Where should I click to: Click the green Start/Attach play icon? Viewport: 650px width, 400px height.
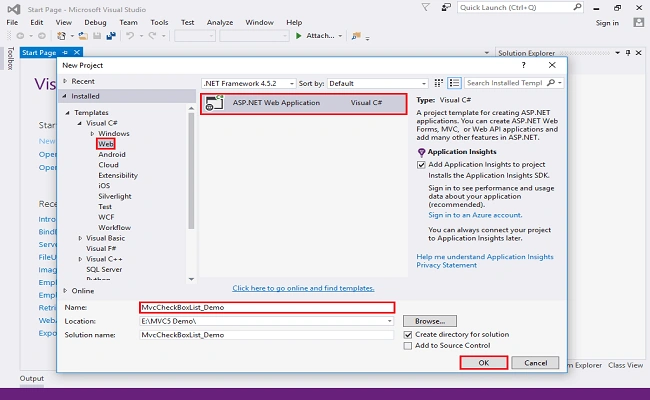[x=298, y=36]
